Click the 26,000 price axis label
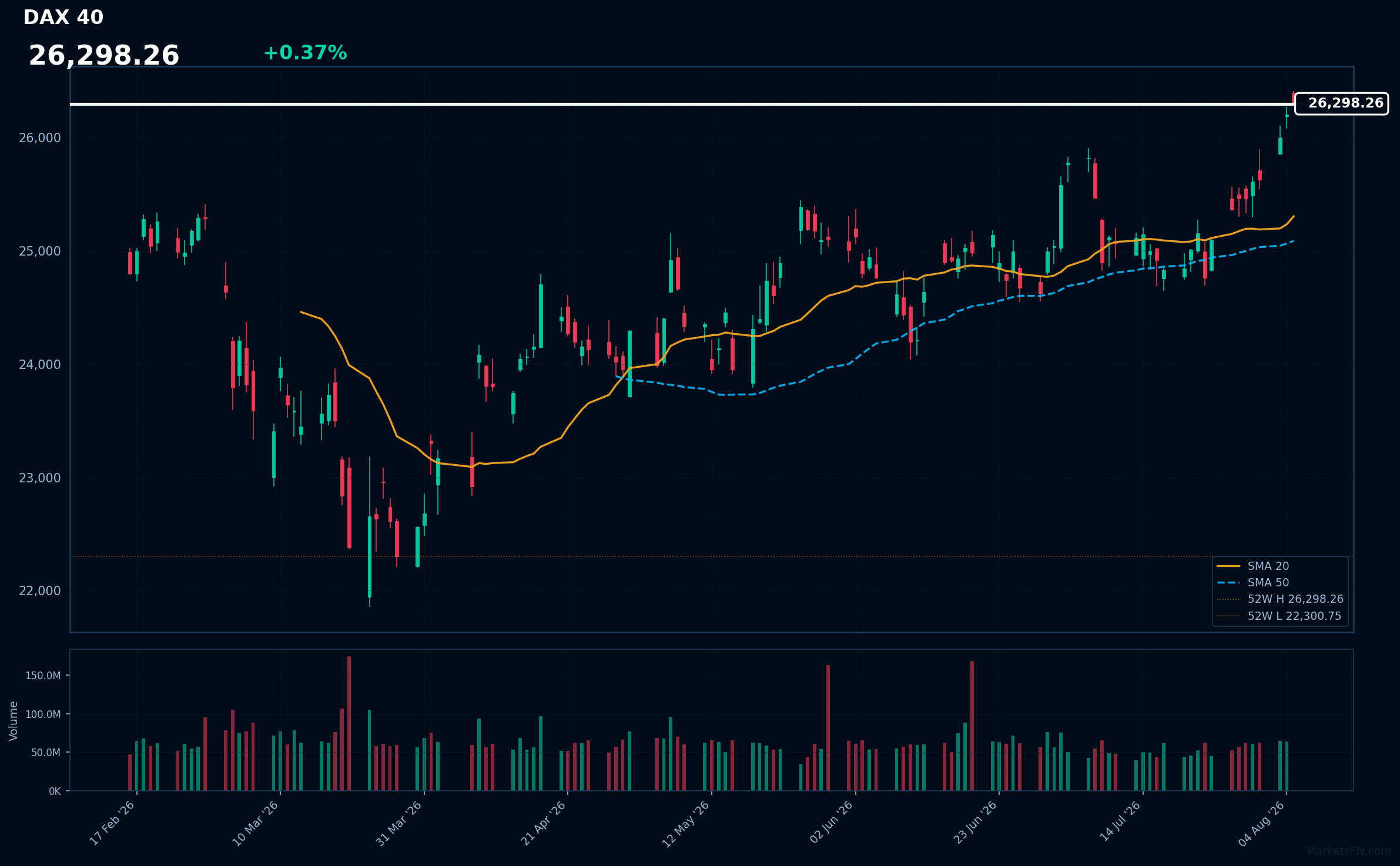 (40, 138)
